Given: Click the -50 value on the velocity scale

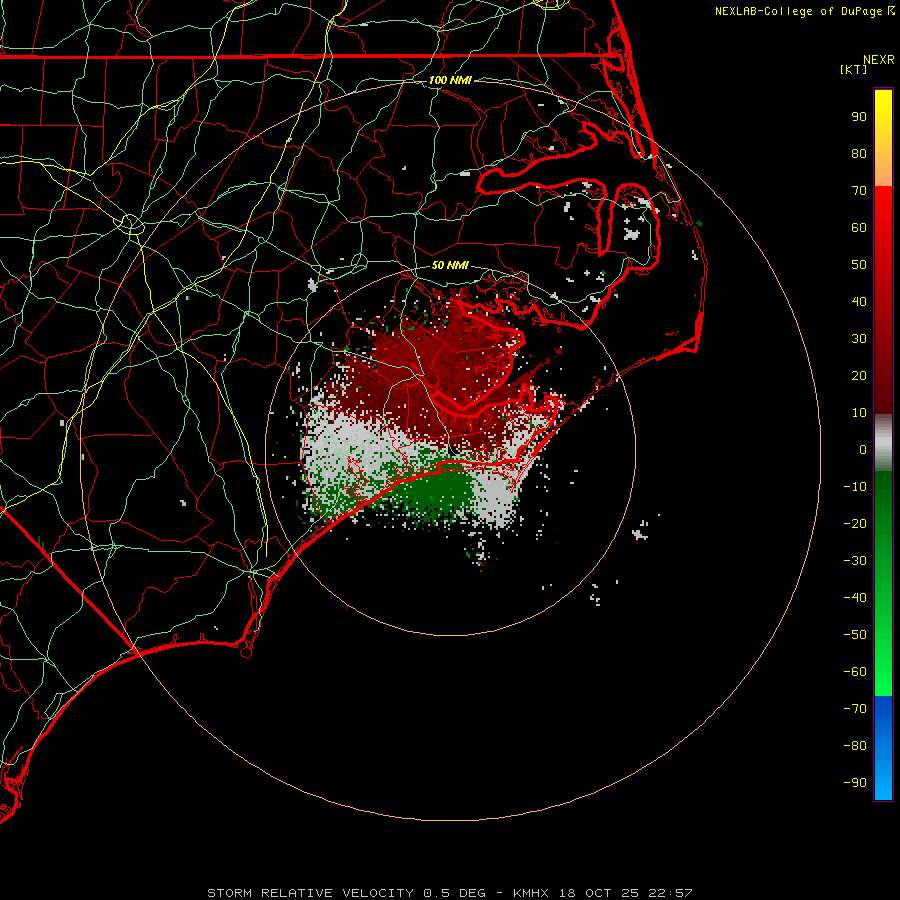Looking at the screenshot, I should point(855,635).
